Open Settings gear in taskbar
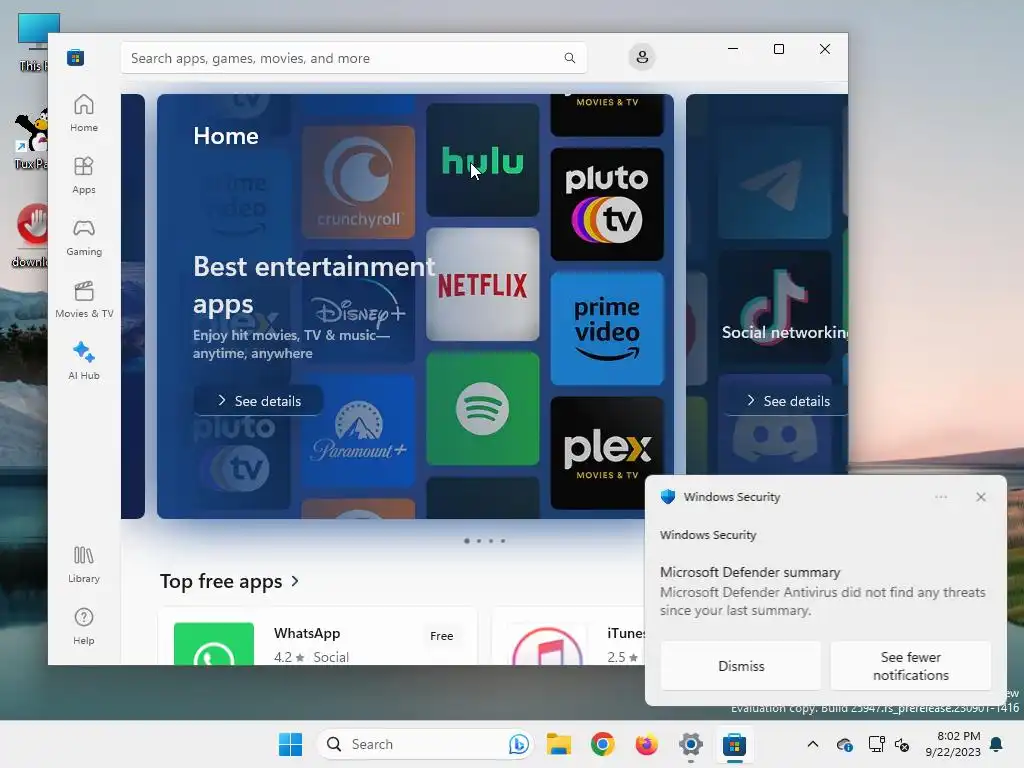The image size is (1024, 768). [690, 744]
